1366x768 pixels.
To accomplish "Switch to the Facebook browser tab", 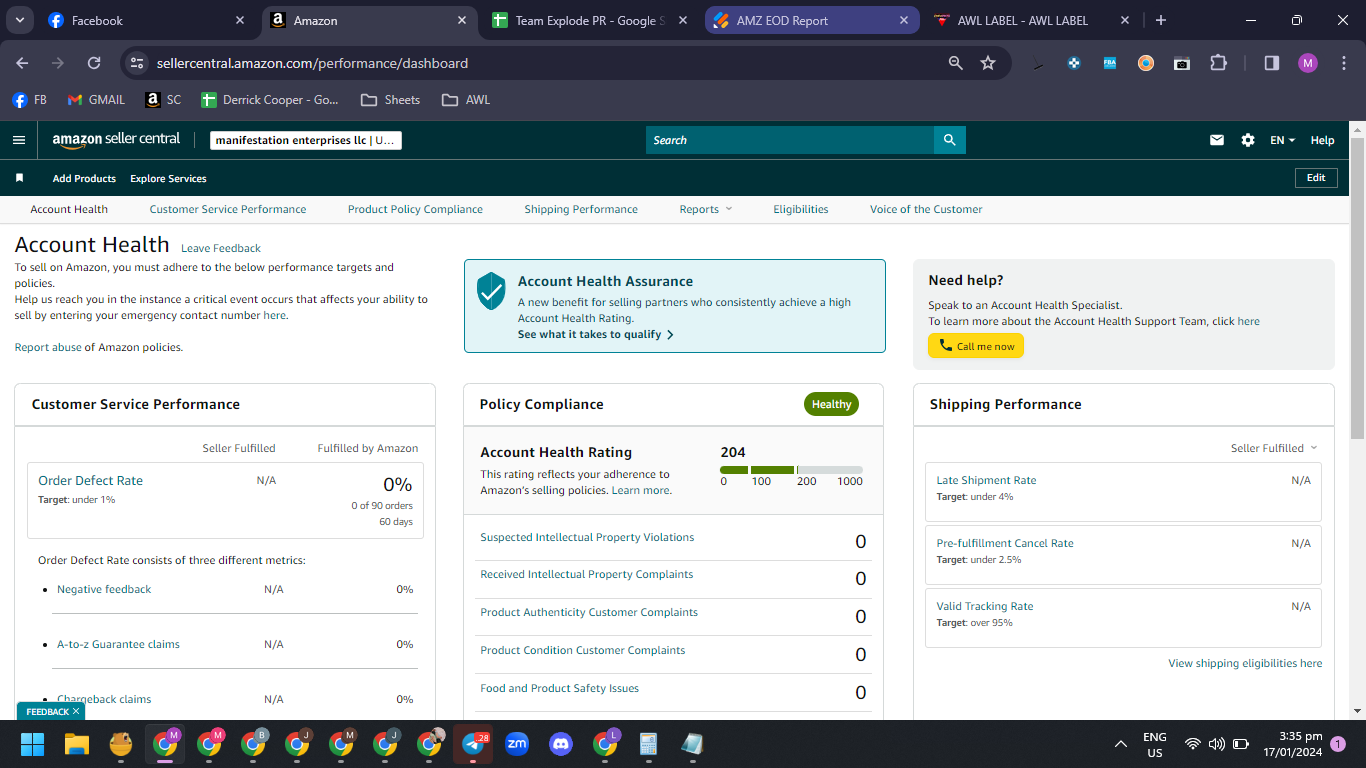I will 145,20.
